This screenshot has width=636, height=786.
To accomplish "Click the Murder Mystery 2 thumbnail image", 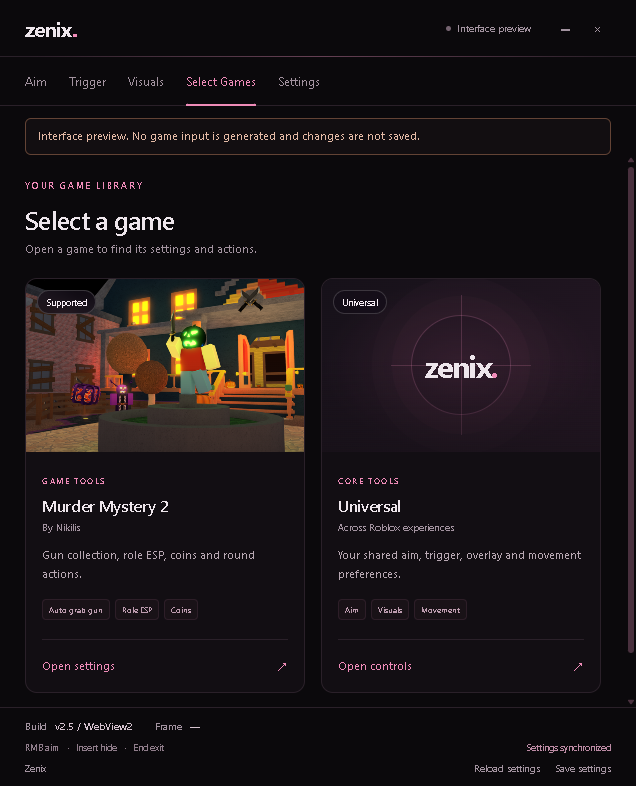I will click(165, 365).
